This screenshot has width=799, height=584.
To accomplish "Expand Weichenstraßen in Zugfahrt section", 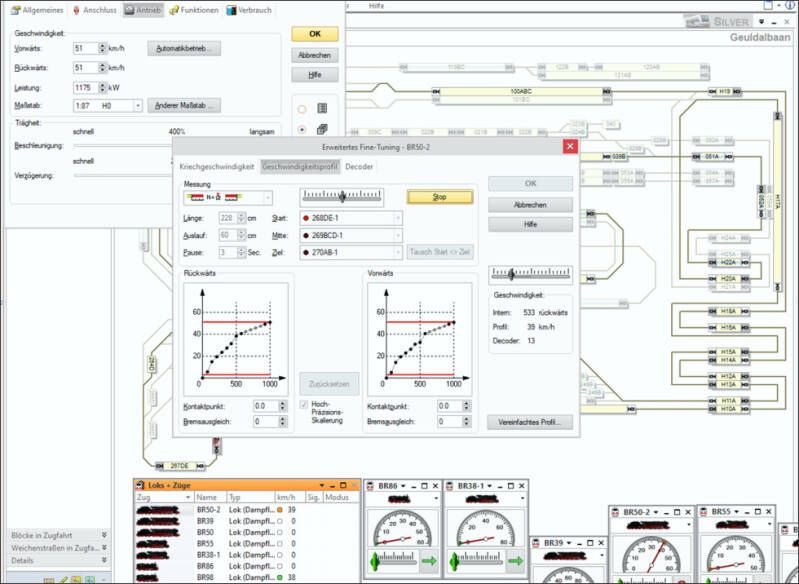I will (x=104, y=548).
